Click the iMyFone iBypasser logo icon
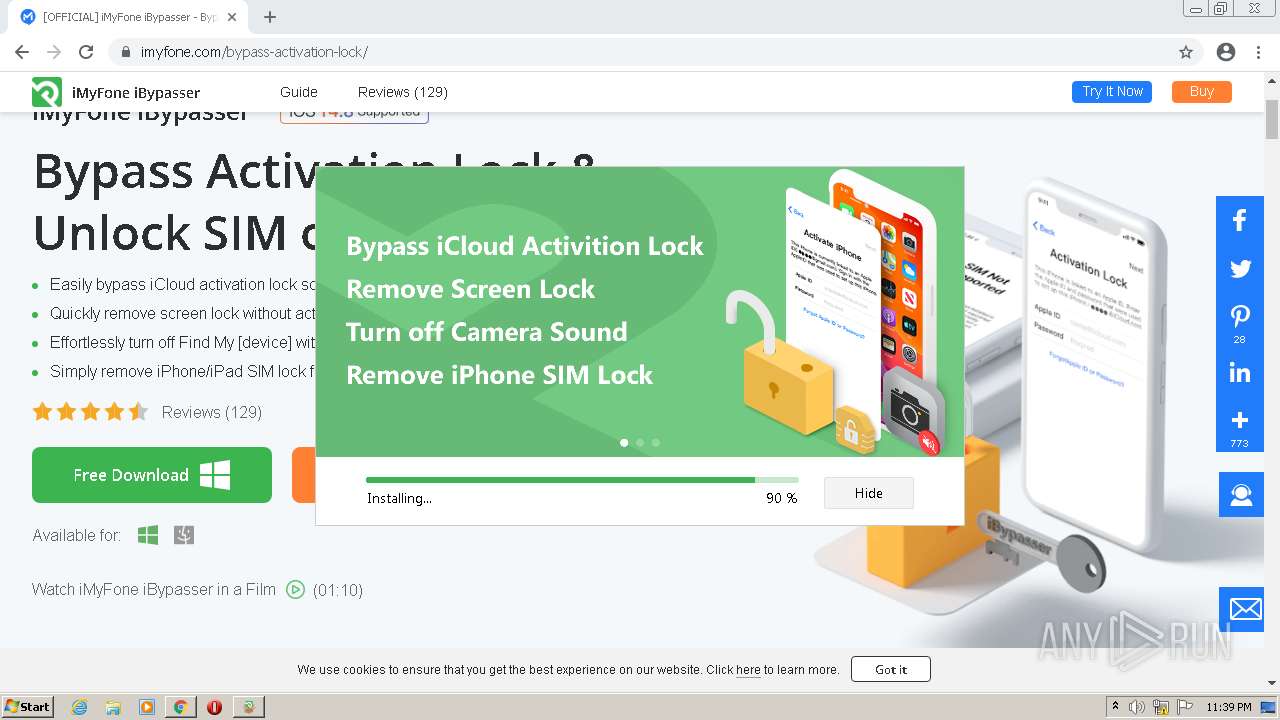The width and height of the screenshot is (1280, 720). 47,92
